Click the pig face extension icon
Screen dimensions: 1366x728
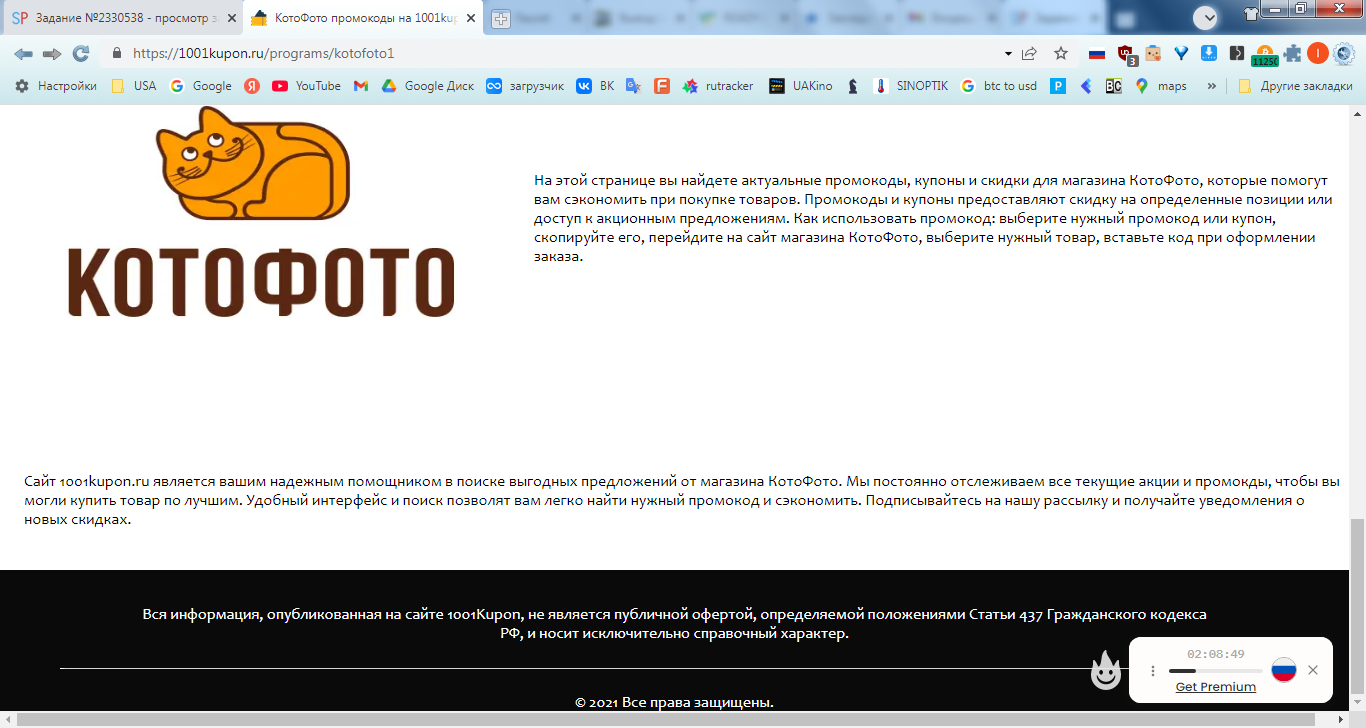pos(1153,53)
